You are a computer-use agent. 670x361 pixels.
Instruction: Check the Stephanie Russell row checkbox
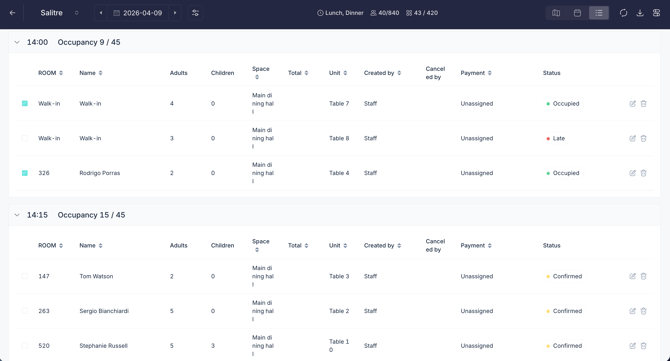(25, 346)
